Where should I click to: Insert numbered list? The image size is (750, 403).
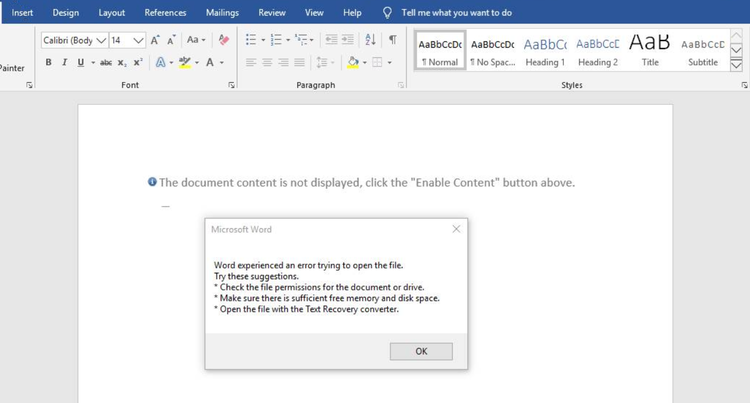point(276,40)
